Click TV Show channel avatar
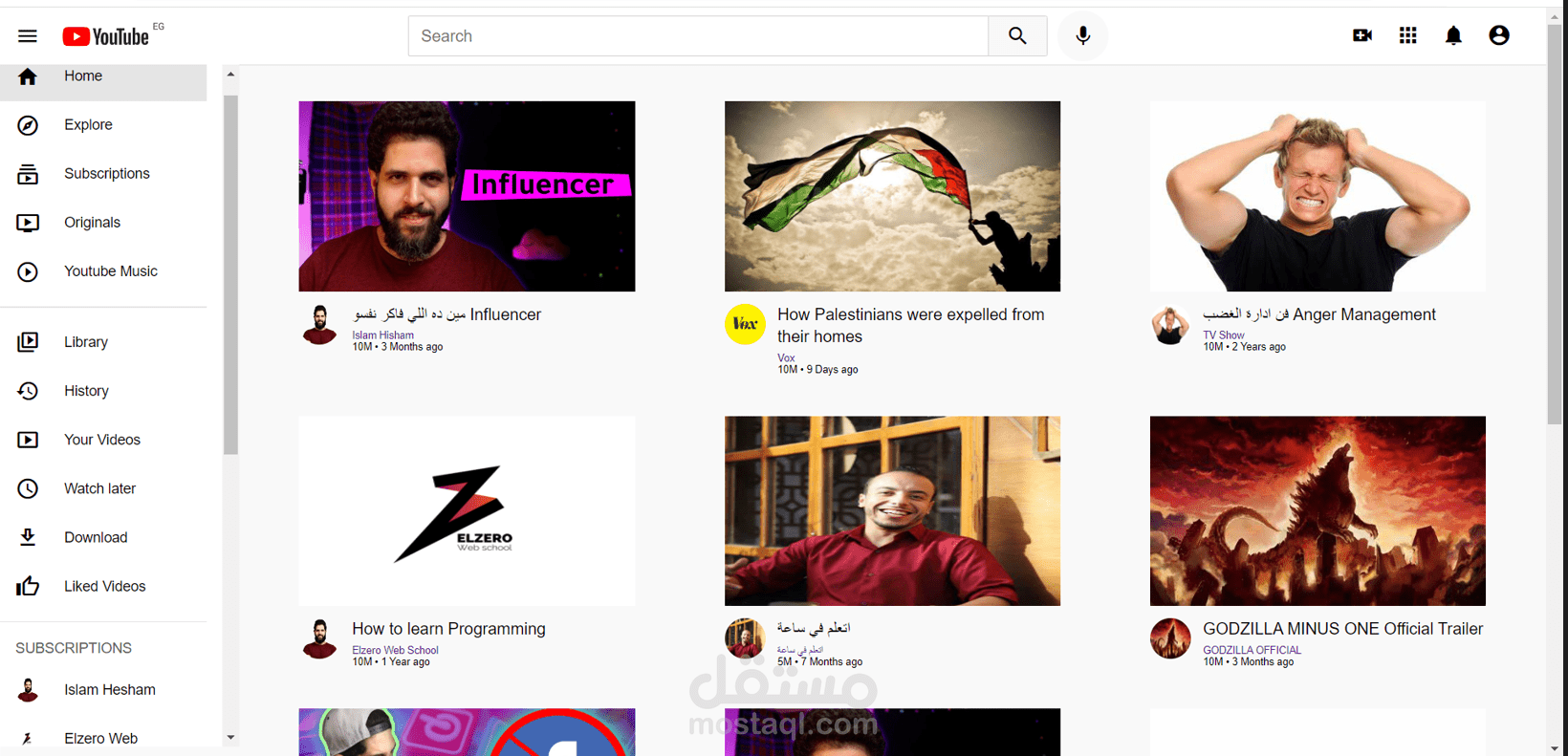Screen dimensions: 1568x756 coord(1170,325)
